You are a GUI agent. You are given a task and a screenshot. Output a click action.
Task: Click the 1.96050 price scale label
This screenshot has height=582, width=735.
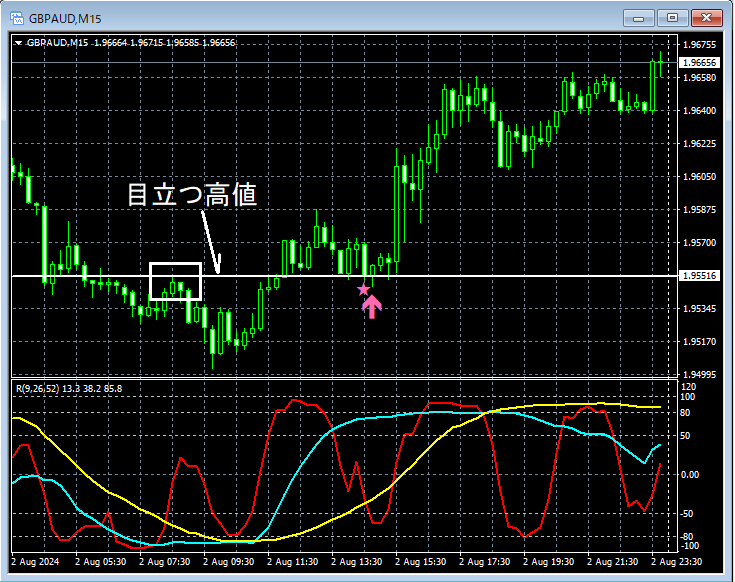tap(699, 177)
